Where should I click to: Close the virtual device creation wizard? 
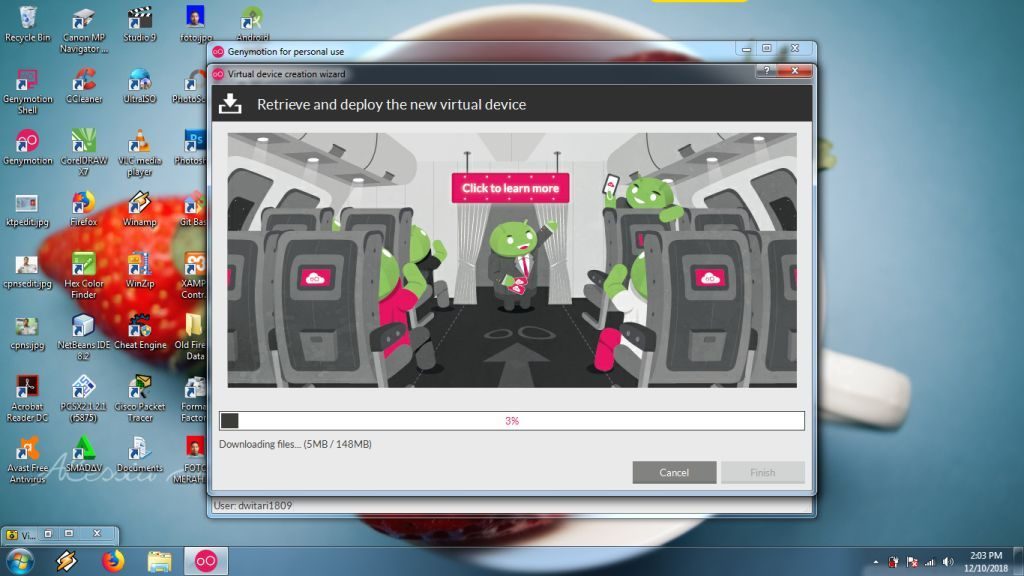[x=795, y=71]
